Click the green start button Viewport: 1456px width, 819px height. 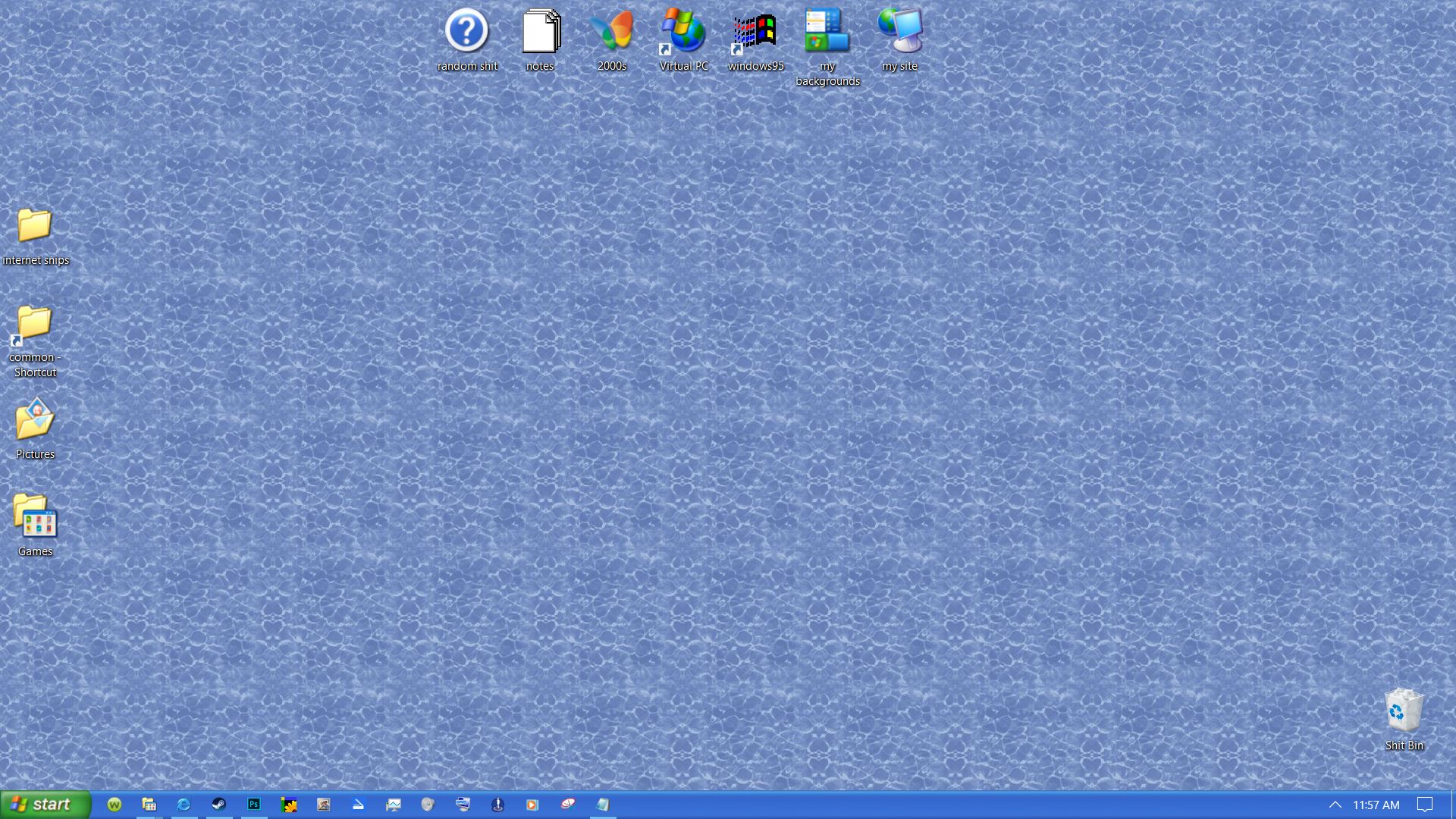tap(45, 805)
